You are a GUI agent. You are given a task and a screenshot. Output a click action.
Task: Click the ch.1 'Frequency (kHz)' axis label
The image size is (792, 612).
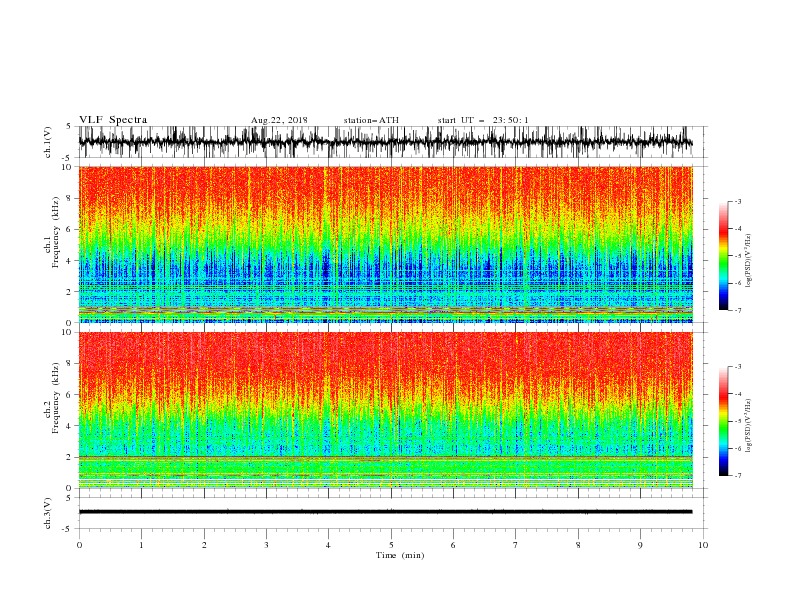click(x=56, y=233)
